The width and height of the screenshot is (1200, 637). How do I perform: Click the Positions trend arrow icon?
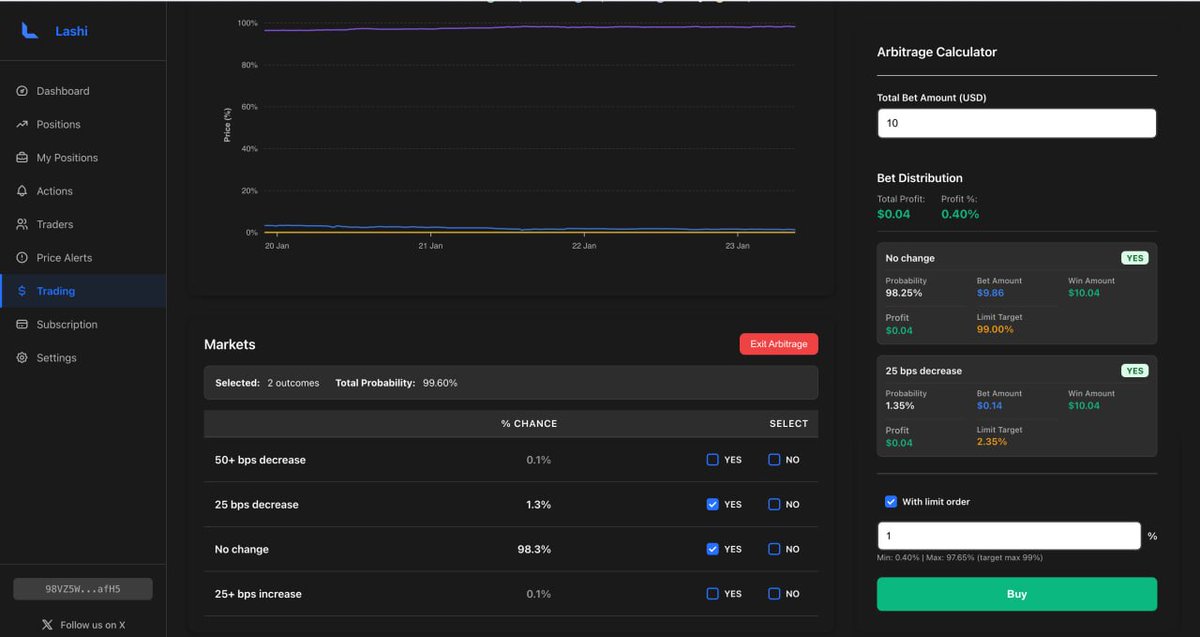22,124
